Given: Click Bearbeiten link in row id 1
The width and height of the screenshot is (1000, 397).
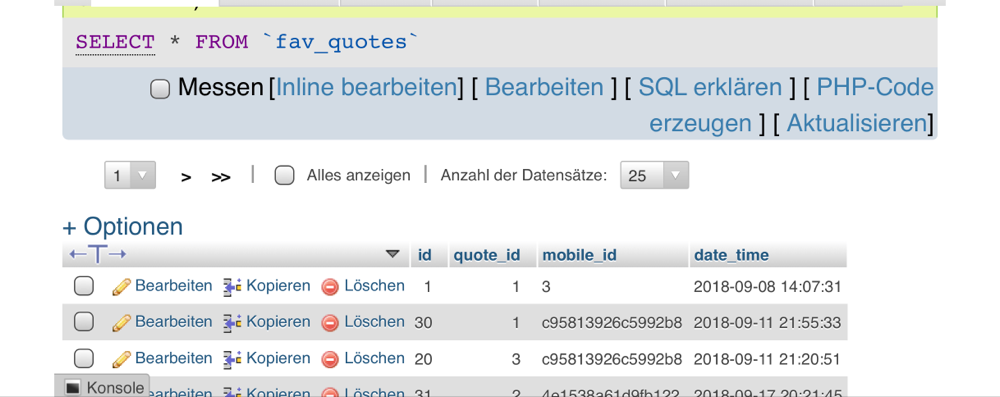Looking at the screenshot, I should [x=173, y=286].
